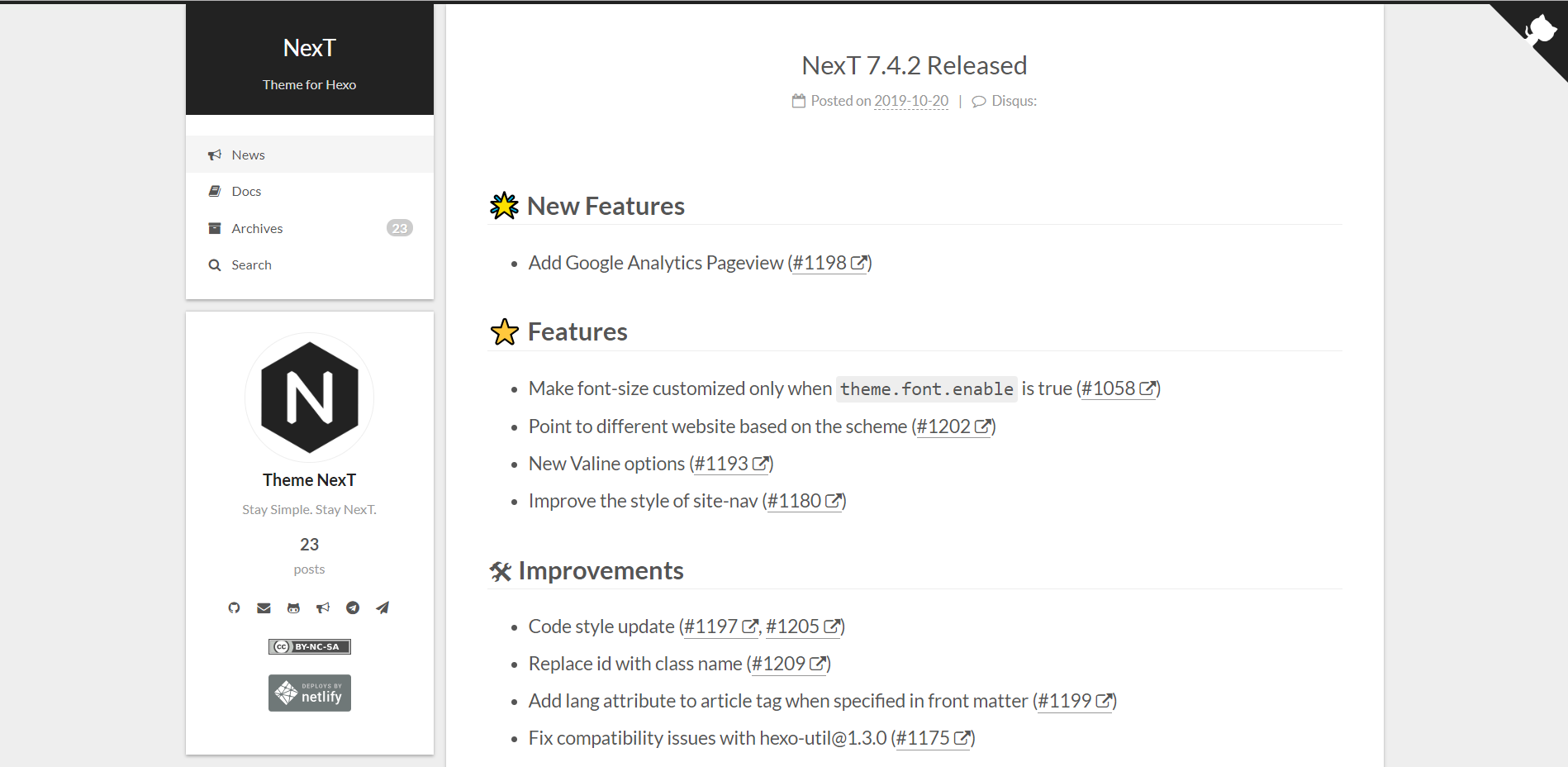This screenshot has height=767, width=1568.
Task: Click the NexT hexagon logo avatar
Action: click(309, 398)
